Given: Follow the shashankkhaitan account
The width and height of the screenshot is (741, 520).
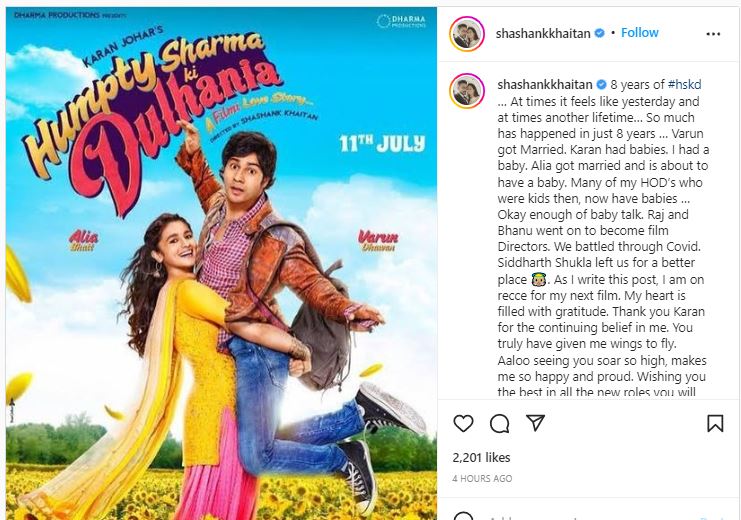Looking at the screenshot, I should click(639, 33).
